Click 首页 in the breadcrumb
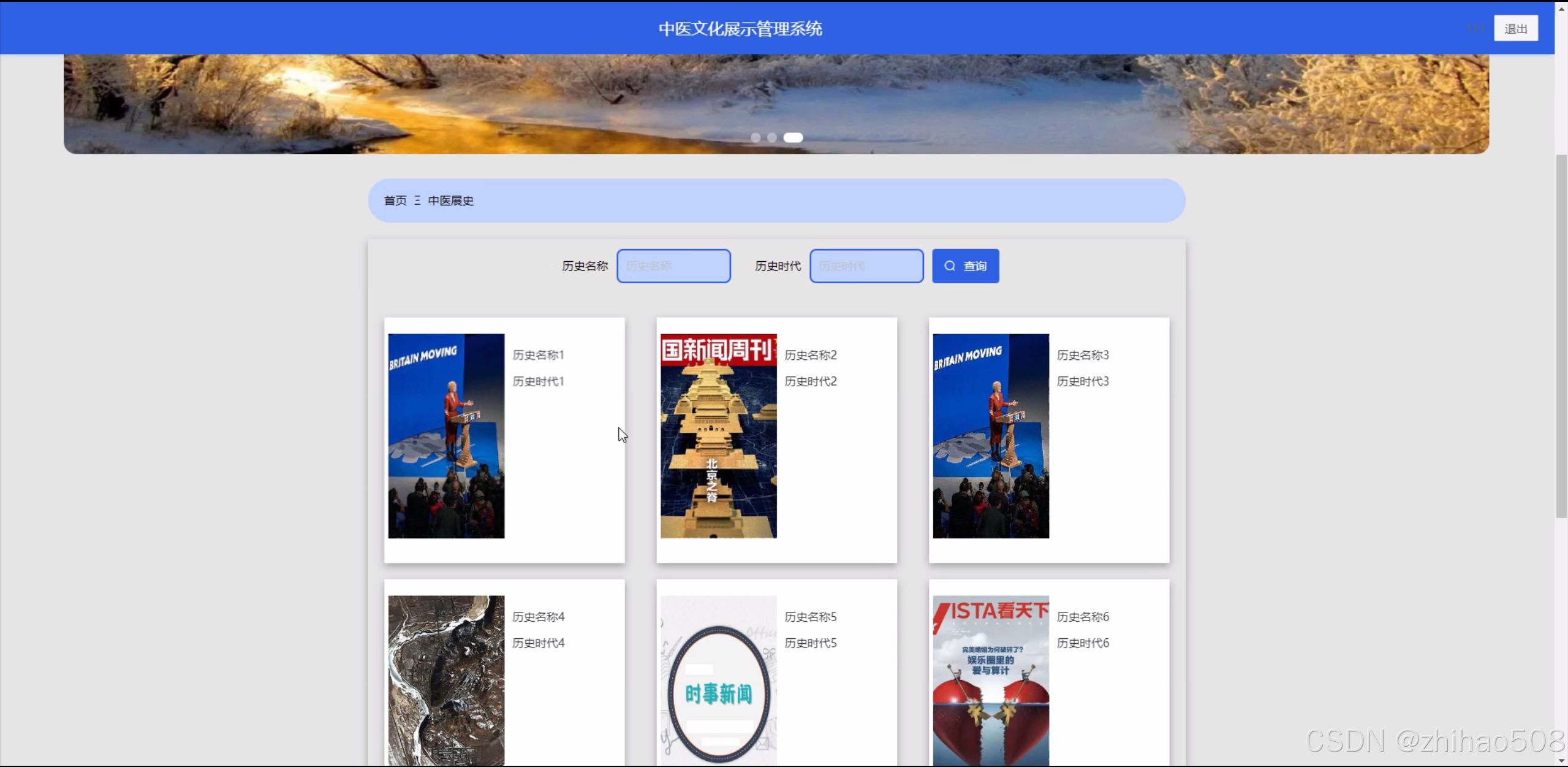1568x767 pixels. [x=395, y=200]
